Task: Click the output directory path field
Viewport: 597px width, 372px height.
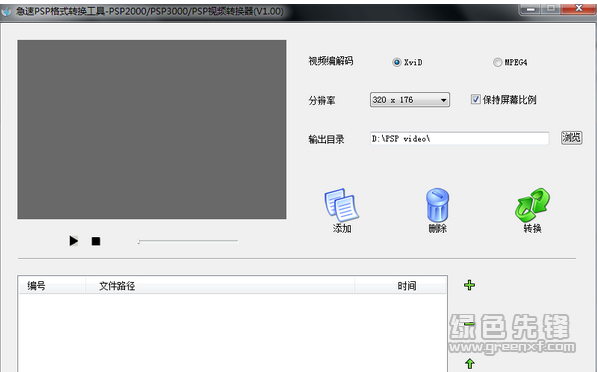Action: pyautogui.click(x=459, y=139)
